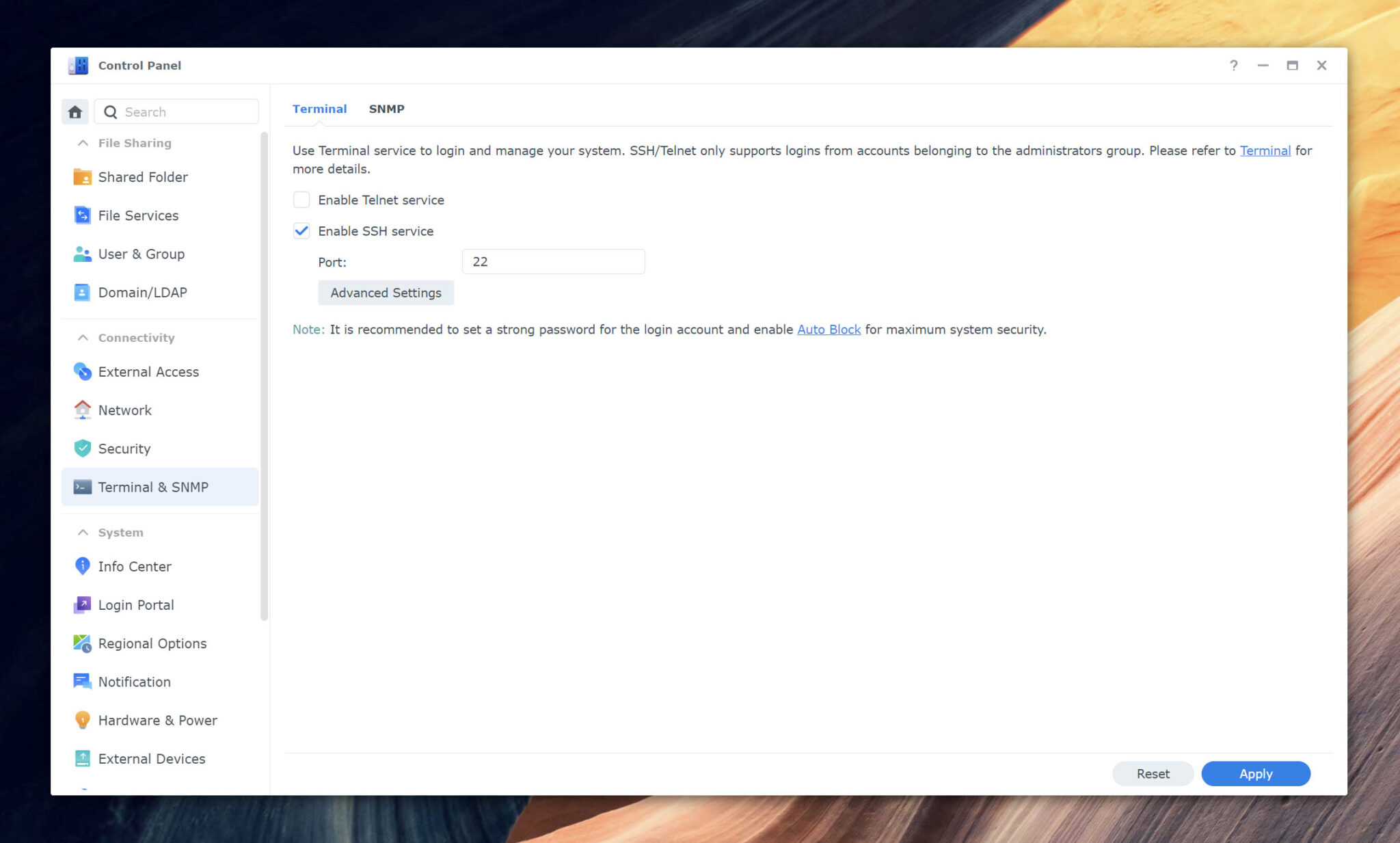Enable the Telnet service

301,199
